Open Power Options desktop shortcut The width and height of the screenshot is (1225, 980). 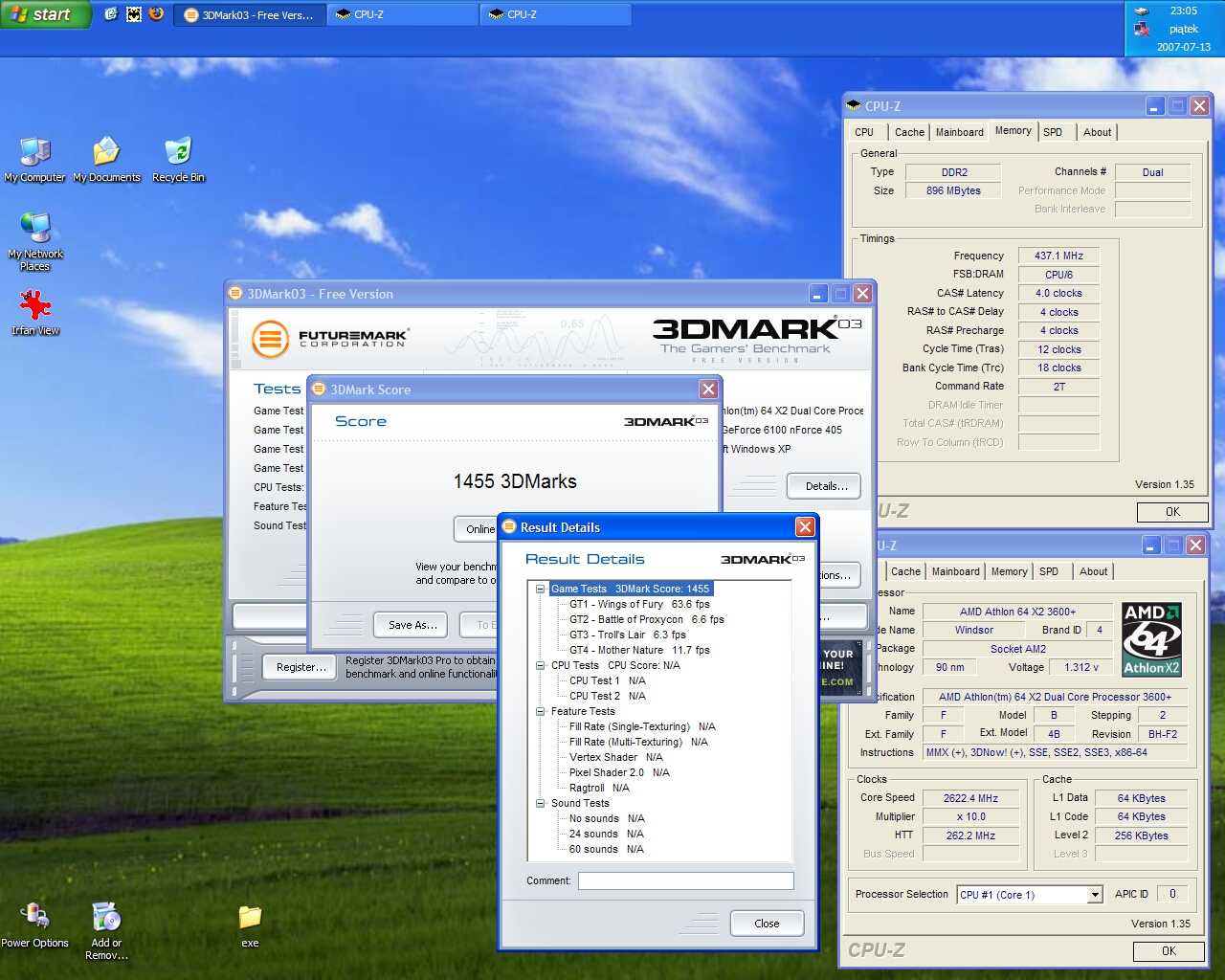(x=34, y=924)
